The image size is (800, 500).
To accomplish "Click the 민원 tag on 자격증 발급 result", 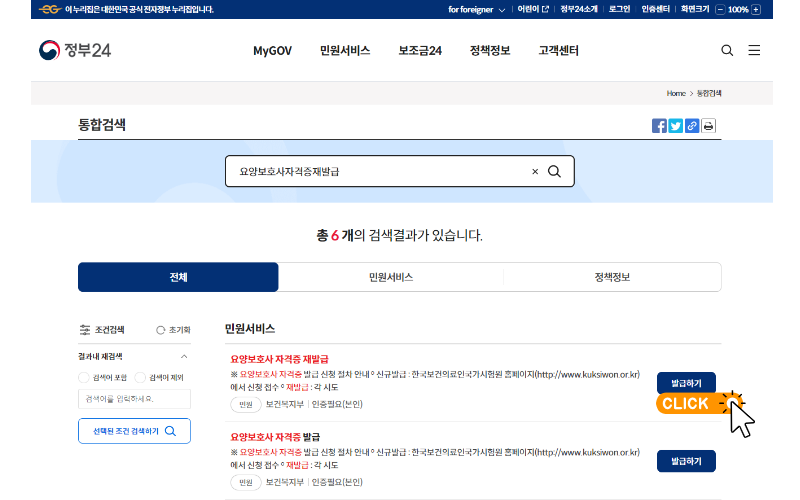I will [246, 482].
